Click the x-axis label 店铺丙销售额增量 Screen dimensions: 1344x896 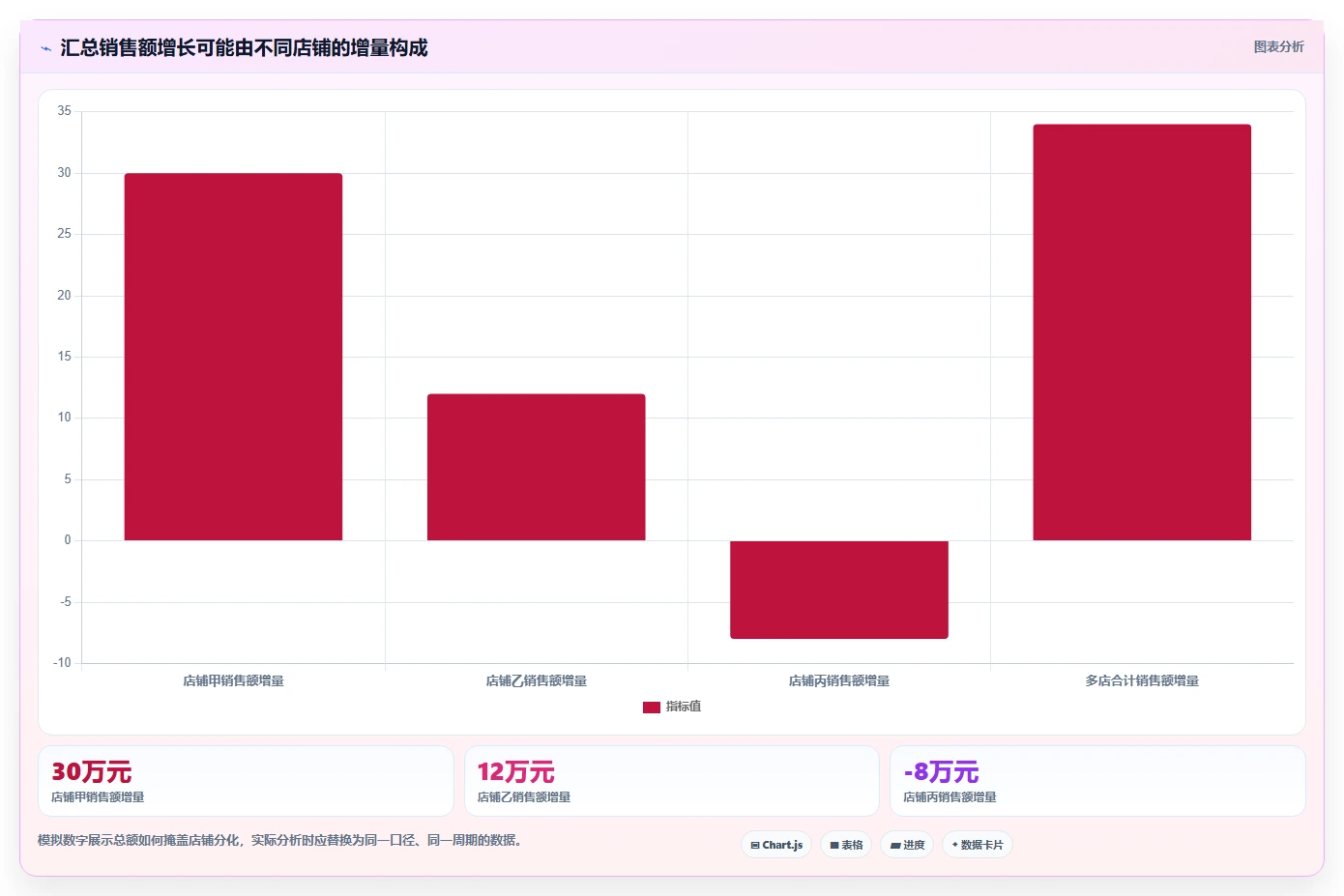839,680
